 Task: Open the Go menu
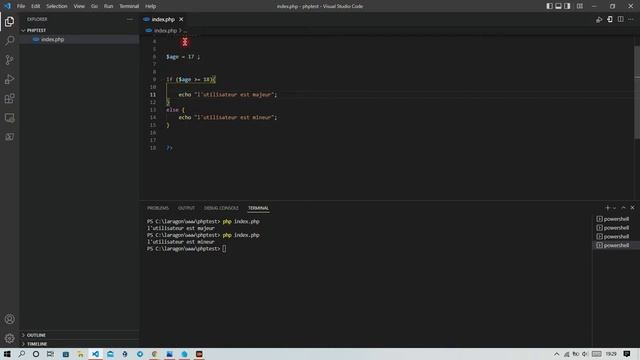(x=94, y=6)
